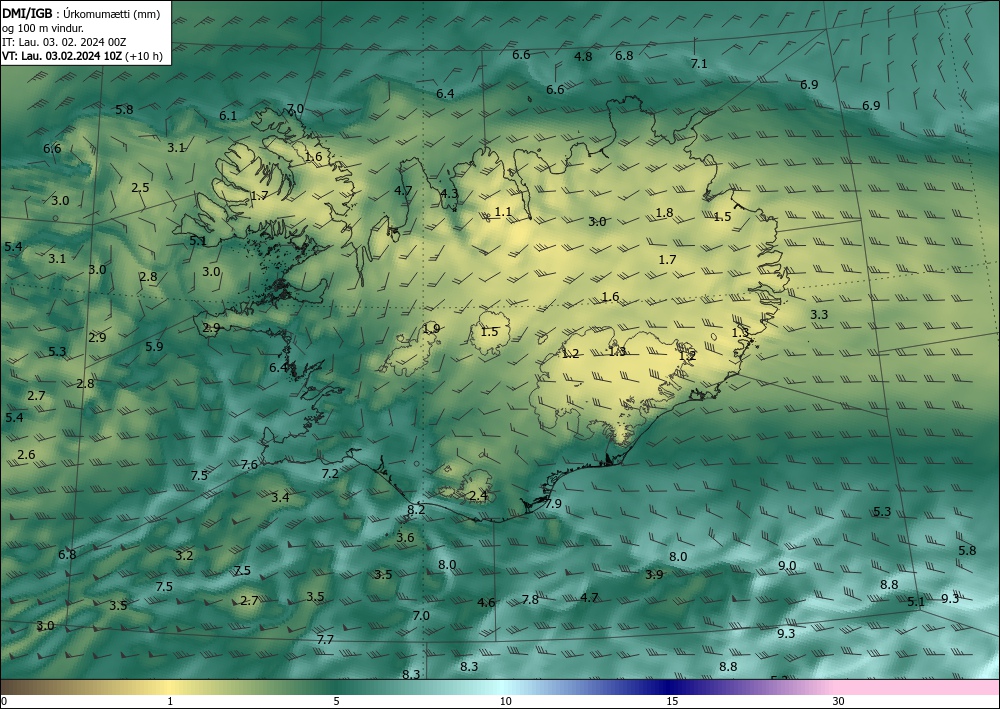Viewport: 1000px width, 709px height.
Task: Select the 4.3 map value
Action: coord(449,193)
